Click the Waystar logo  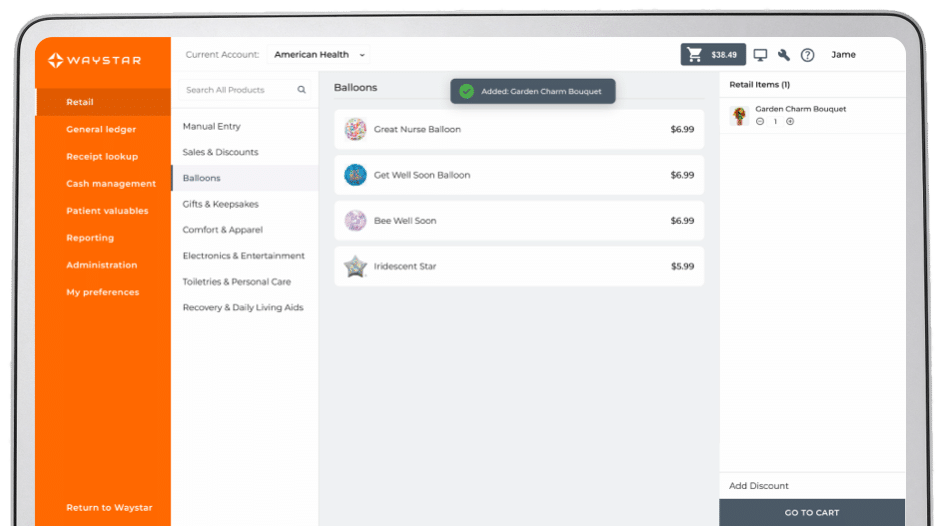pyautogui.click(x=95, y=60)
